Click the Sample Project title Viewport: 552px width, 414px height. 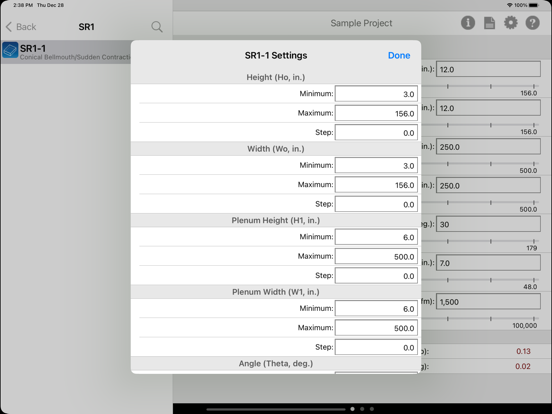pyautogui.click(x=361, y=23)
